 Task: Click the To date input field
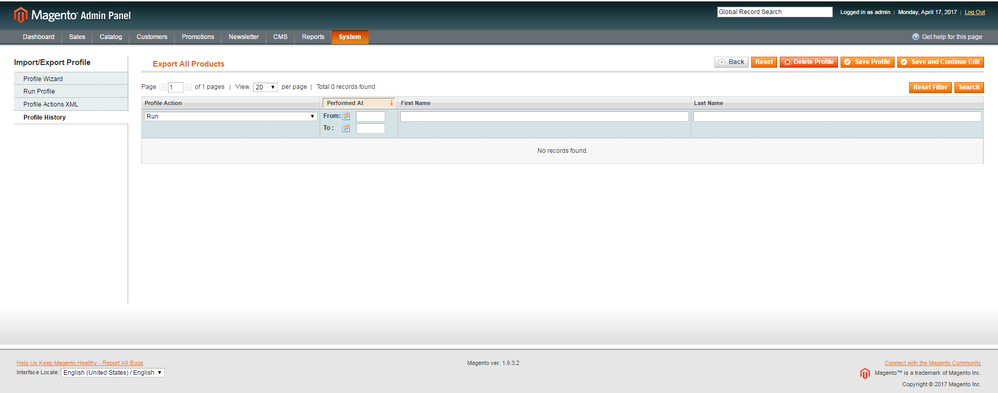370,129
